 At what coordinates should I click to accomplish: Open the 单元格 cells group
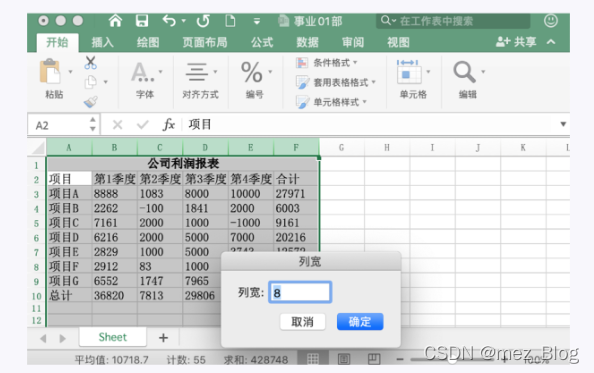pos(413,80)
